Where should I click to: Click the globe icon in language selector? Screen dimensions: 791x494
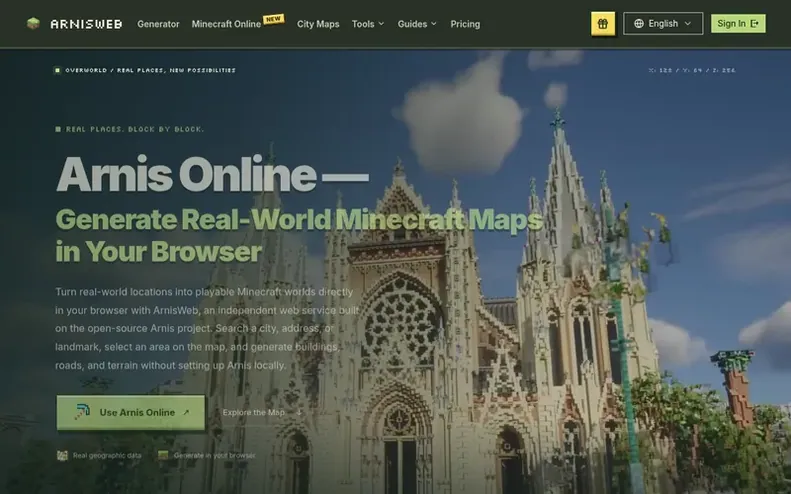(x=639, y=24)
